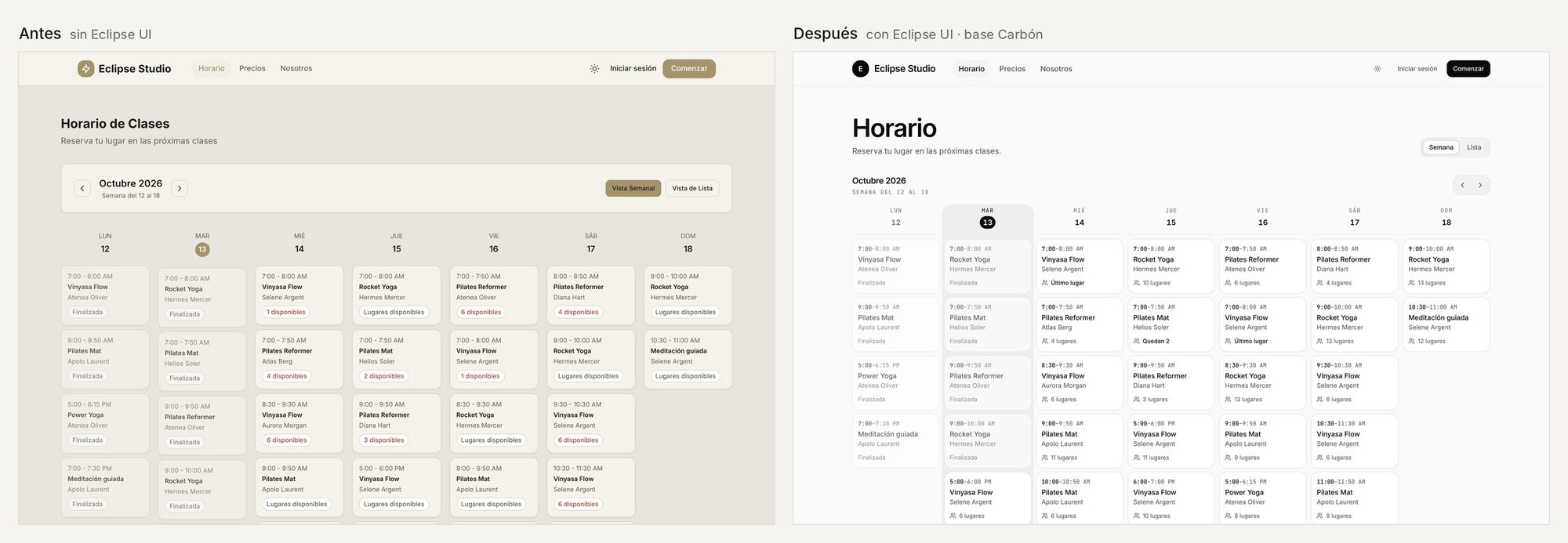The height and width of the screenshot is (543, 1568).
Task: Select Semana view in Después
Action: coord(1441,147)
